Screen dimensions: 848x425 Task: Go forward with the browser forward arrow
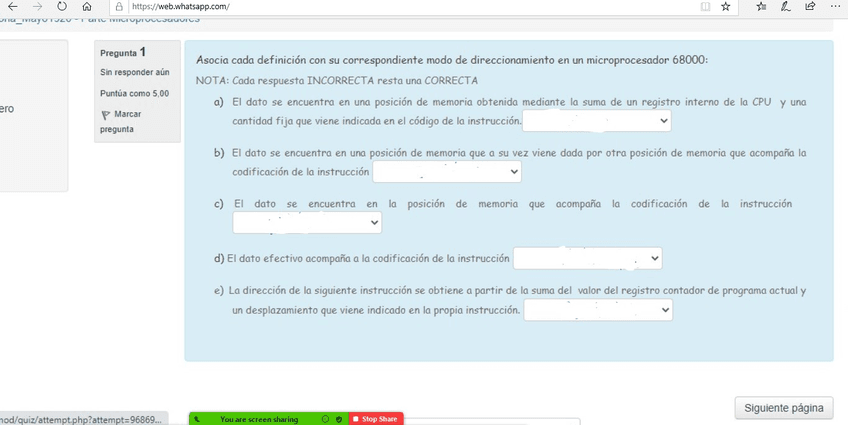point(37,6)
